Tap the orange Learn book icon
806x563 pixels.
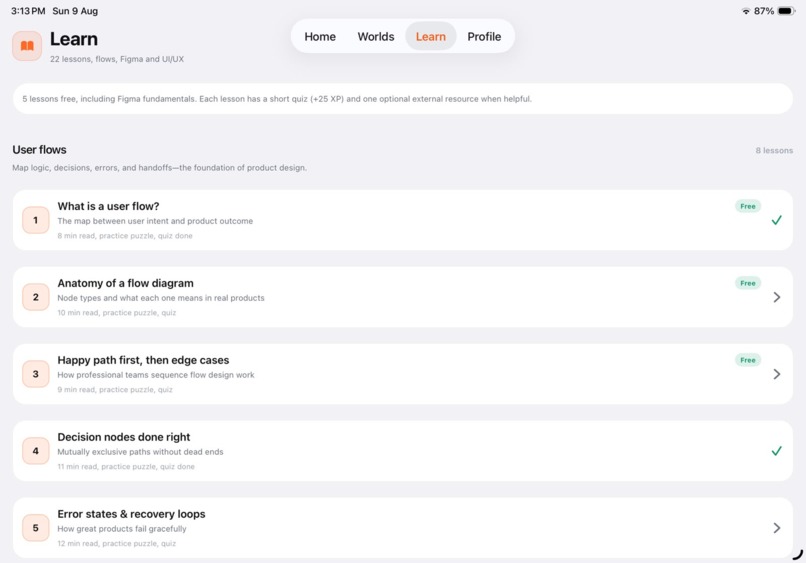(27, 46)
